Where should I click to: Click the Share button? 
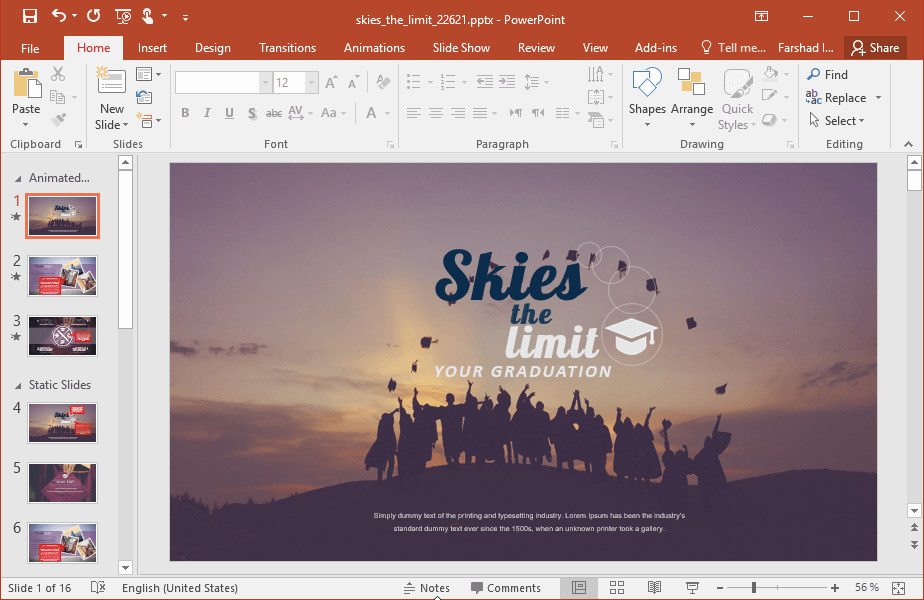875,48
